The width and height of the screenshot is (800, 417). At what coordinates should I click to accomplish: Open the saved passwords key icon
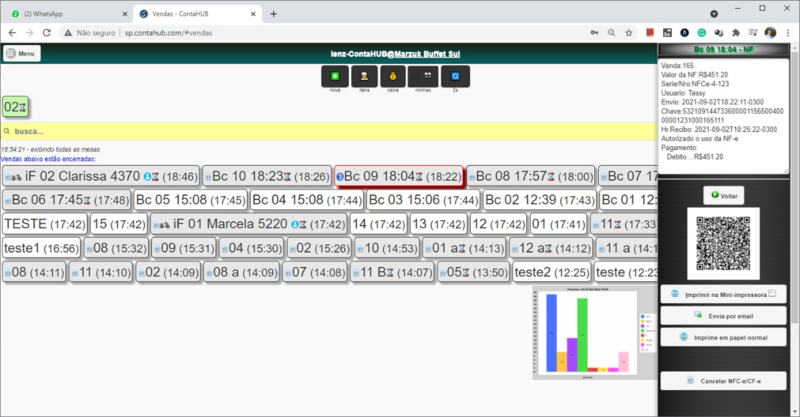[594, 33]
